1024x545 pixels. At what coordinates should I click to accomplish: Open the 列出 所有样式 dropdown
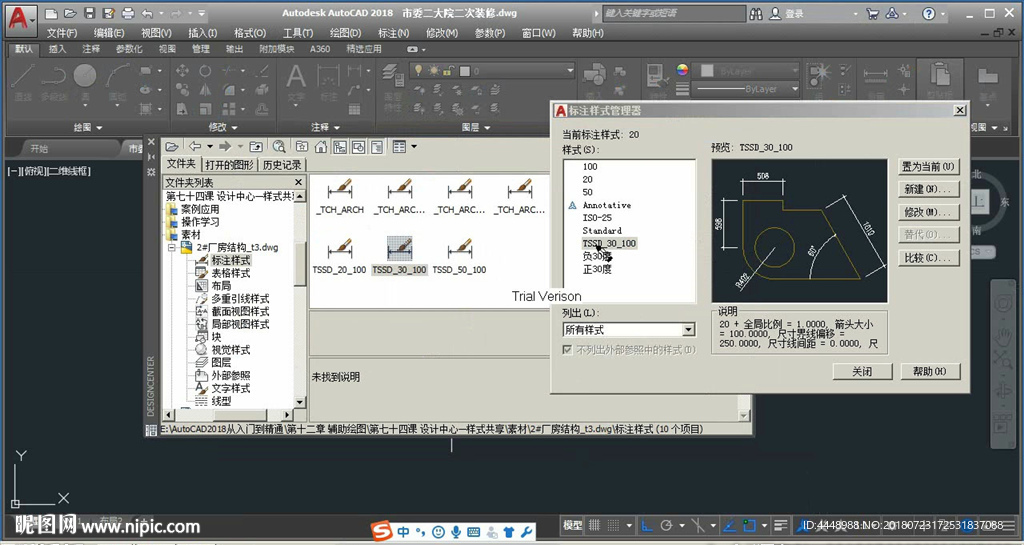coord(688,330)
